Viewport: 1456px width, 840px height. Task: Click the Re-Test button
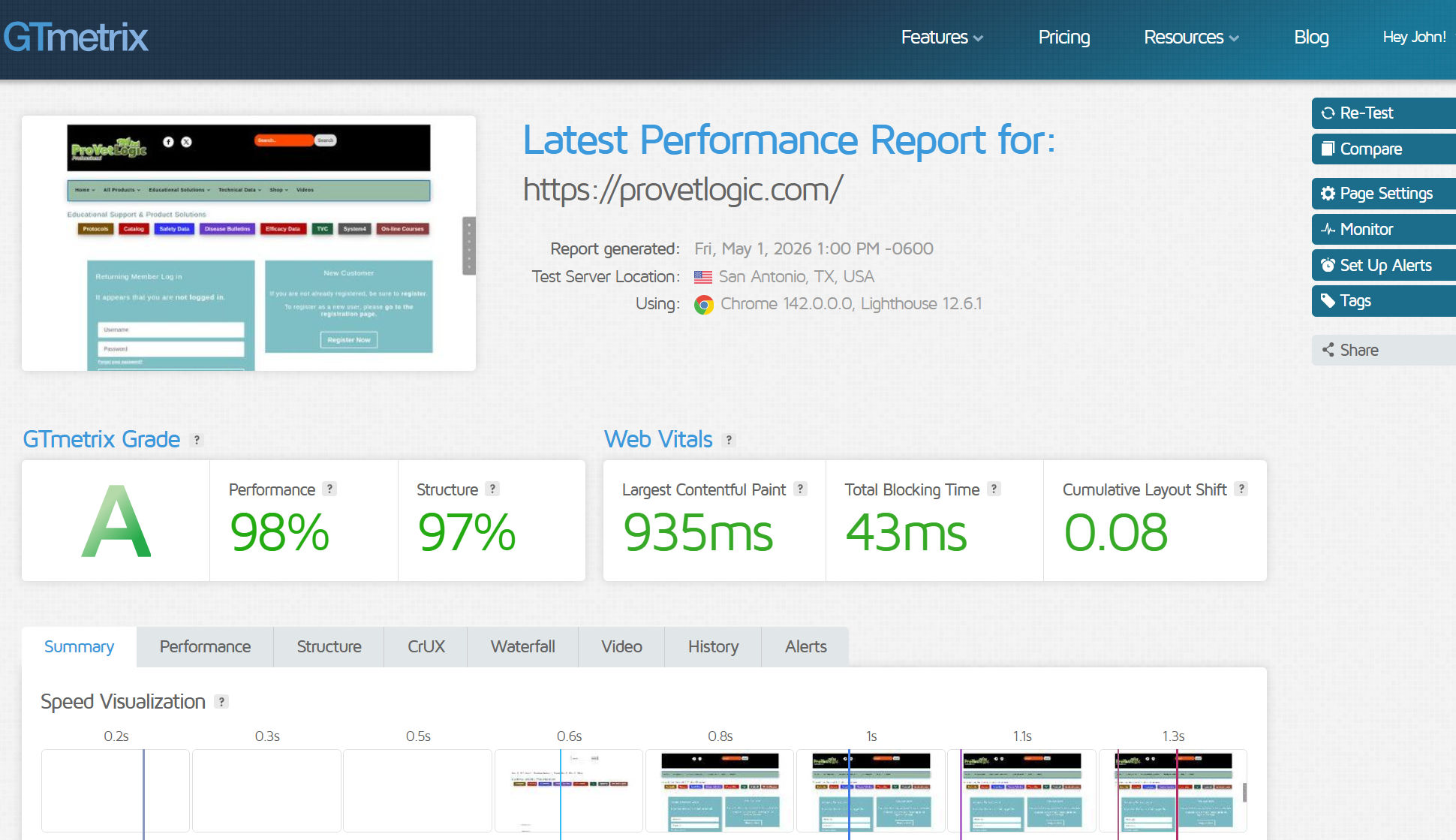1383,113
